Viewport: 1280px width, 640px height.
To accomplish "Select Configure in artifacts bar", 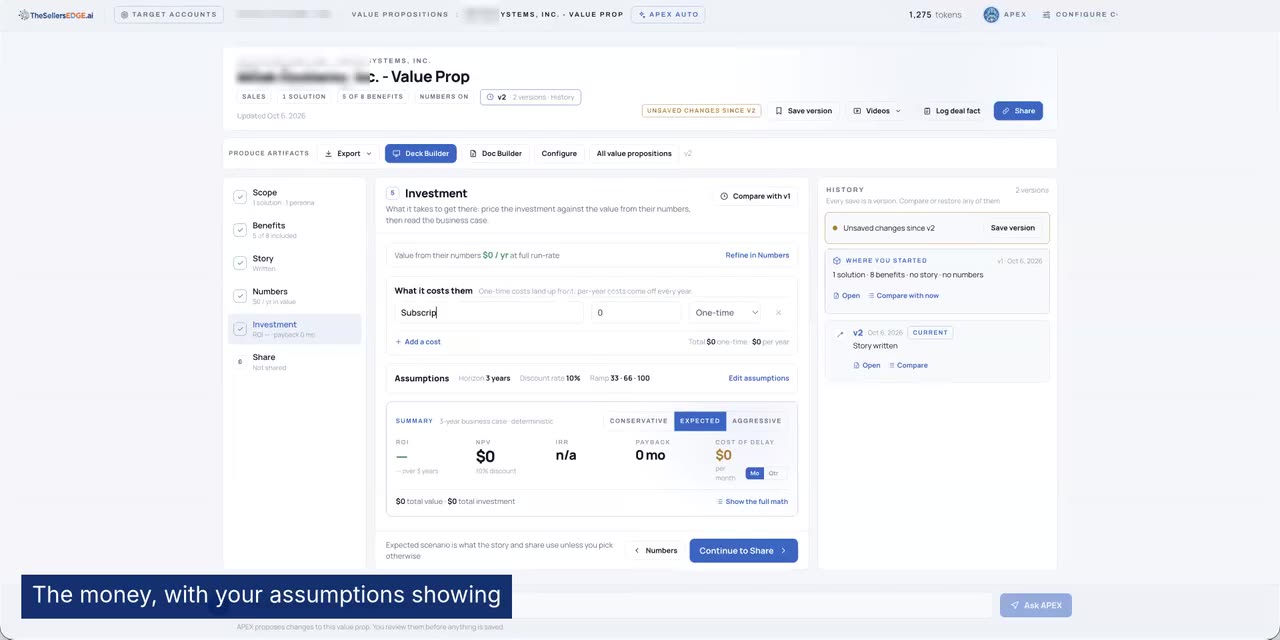I will point(559,153).
